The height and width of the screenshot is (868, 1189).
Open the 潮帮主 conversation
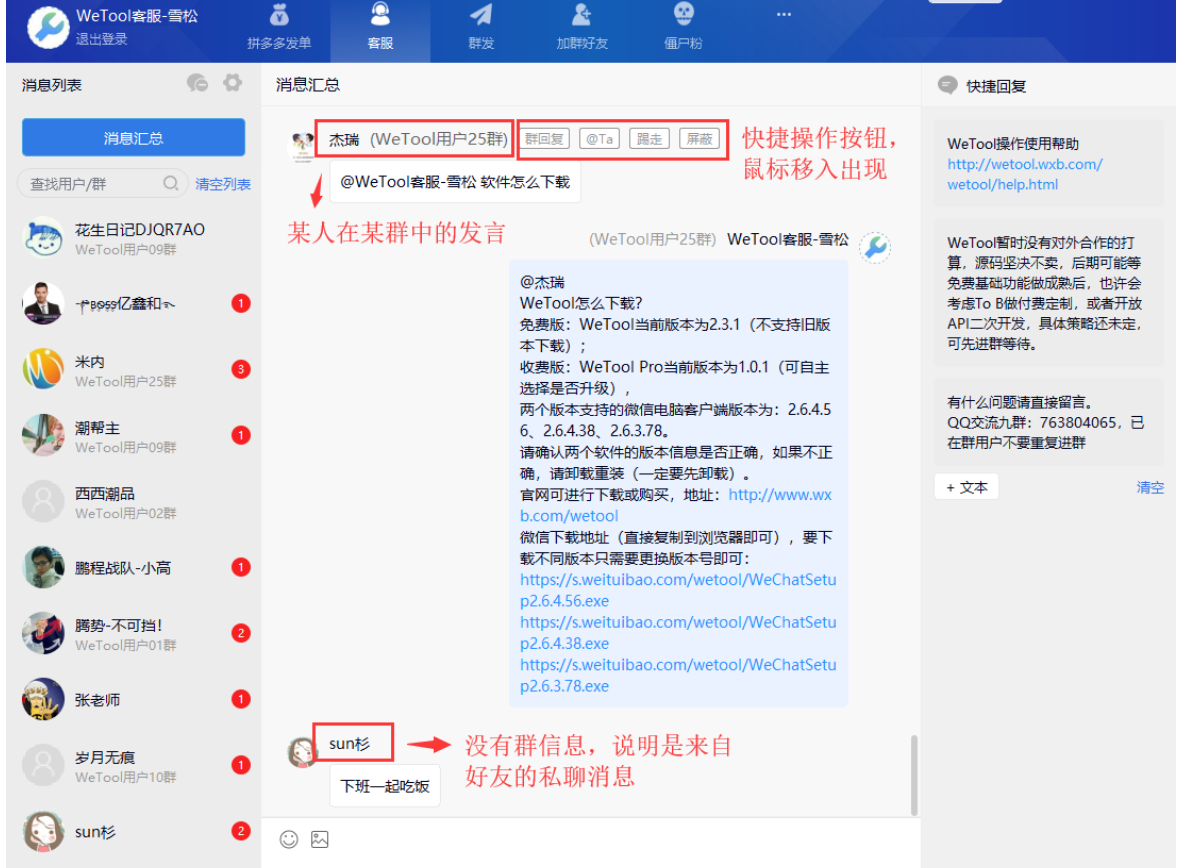pos(133,436)
